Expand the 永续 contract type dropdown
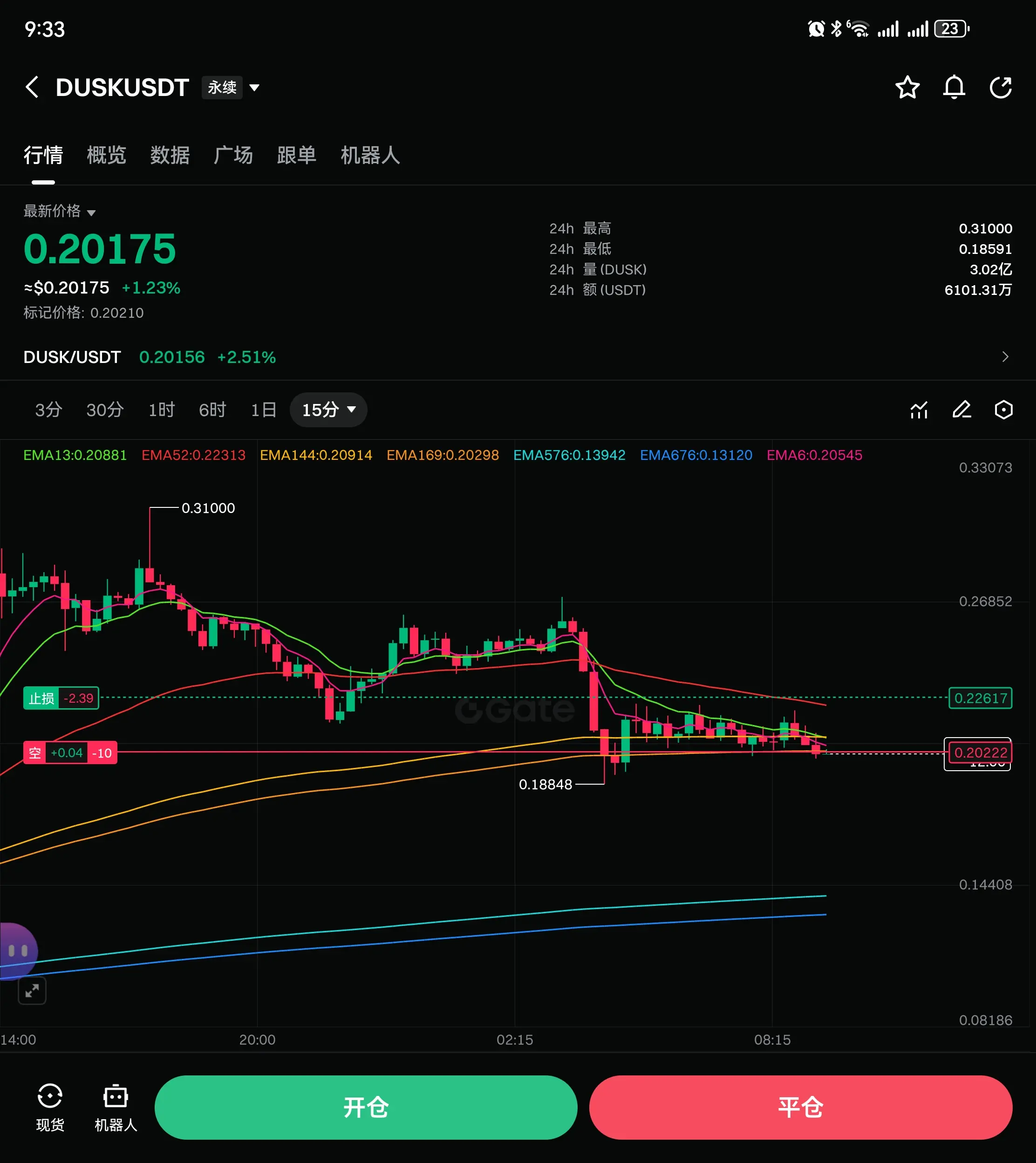Viewport: 1036px width, 1163px height. tap(254, 88)
